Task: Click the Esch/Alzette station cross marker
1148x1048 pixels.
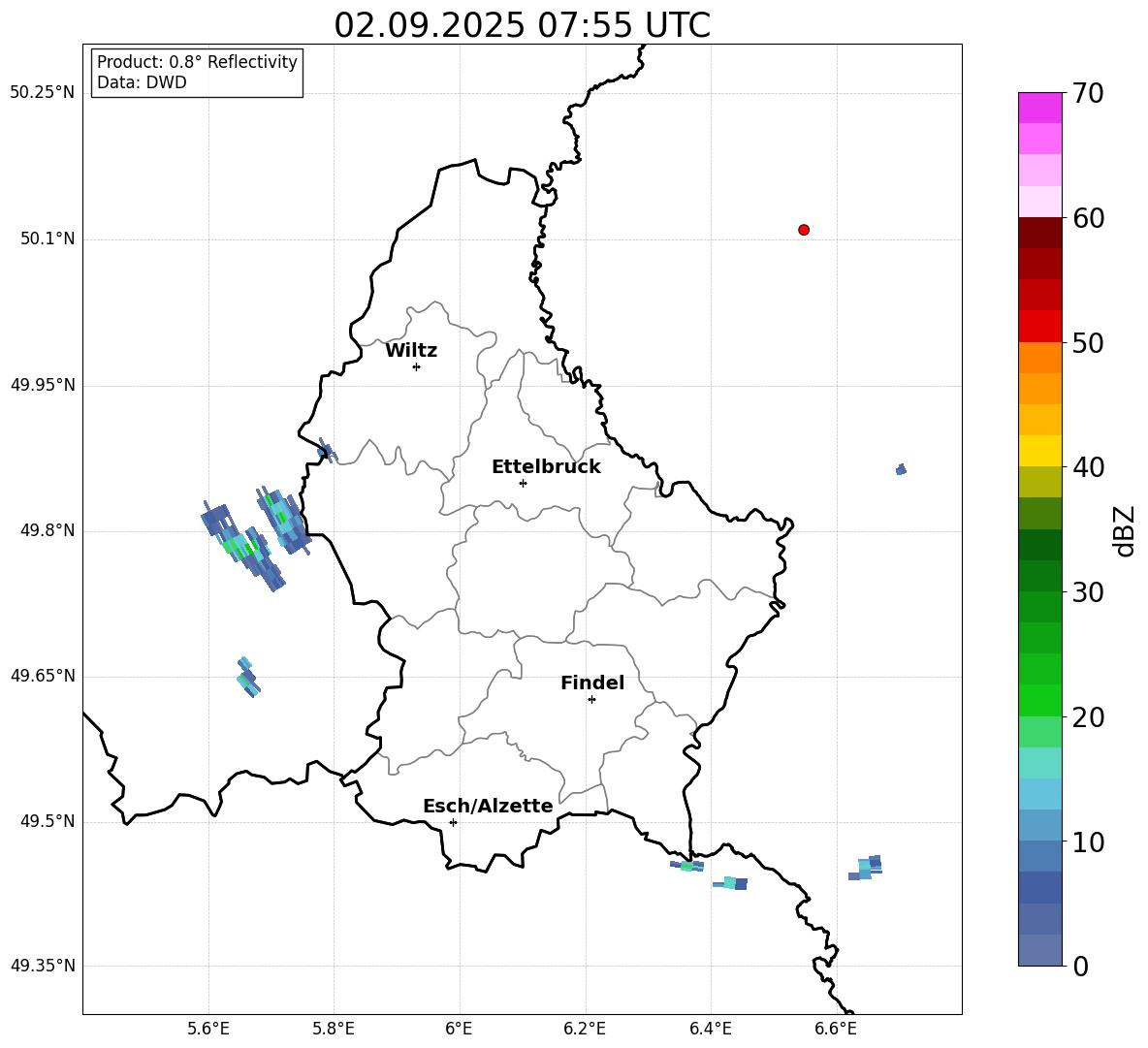Action: [x=453, y=822]
